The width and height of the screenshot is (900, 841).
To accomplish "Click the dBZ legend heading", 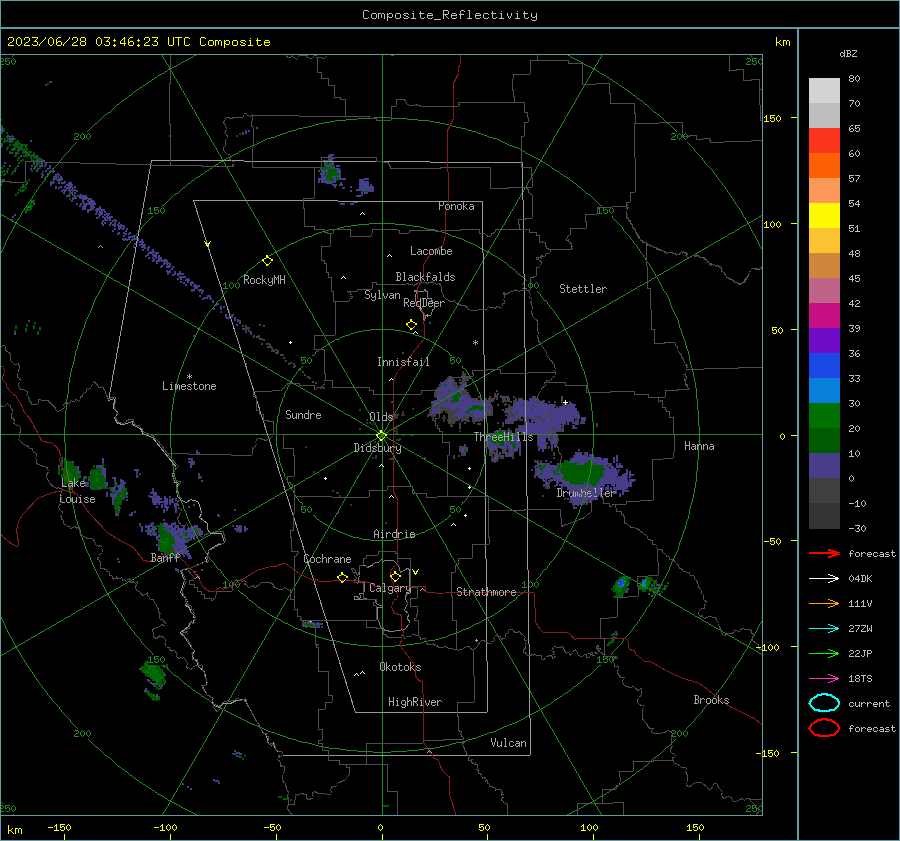I will 848,53.
